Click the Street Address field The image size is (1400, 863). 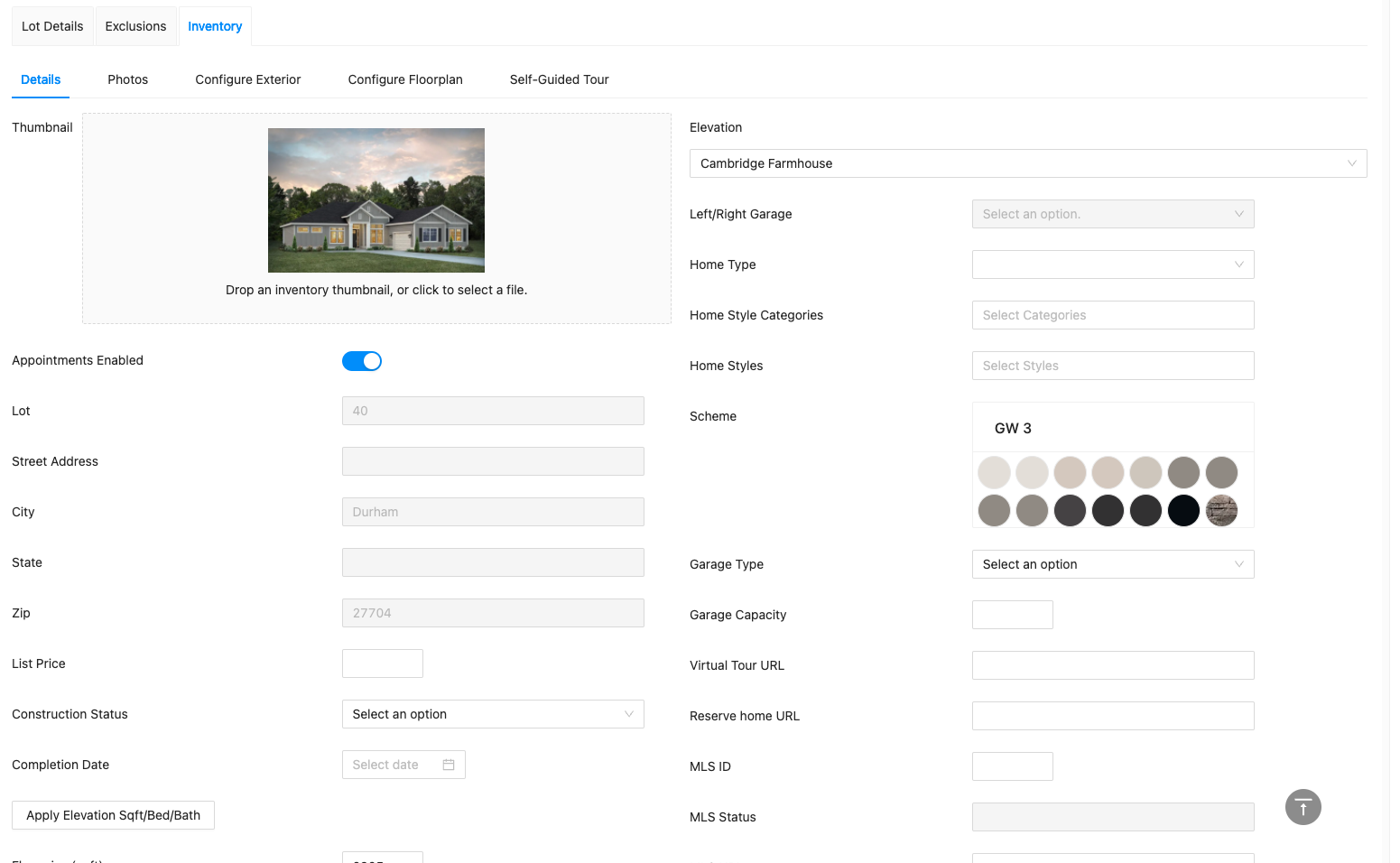click(x=493, y=461)
